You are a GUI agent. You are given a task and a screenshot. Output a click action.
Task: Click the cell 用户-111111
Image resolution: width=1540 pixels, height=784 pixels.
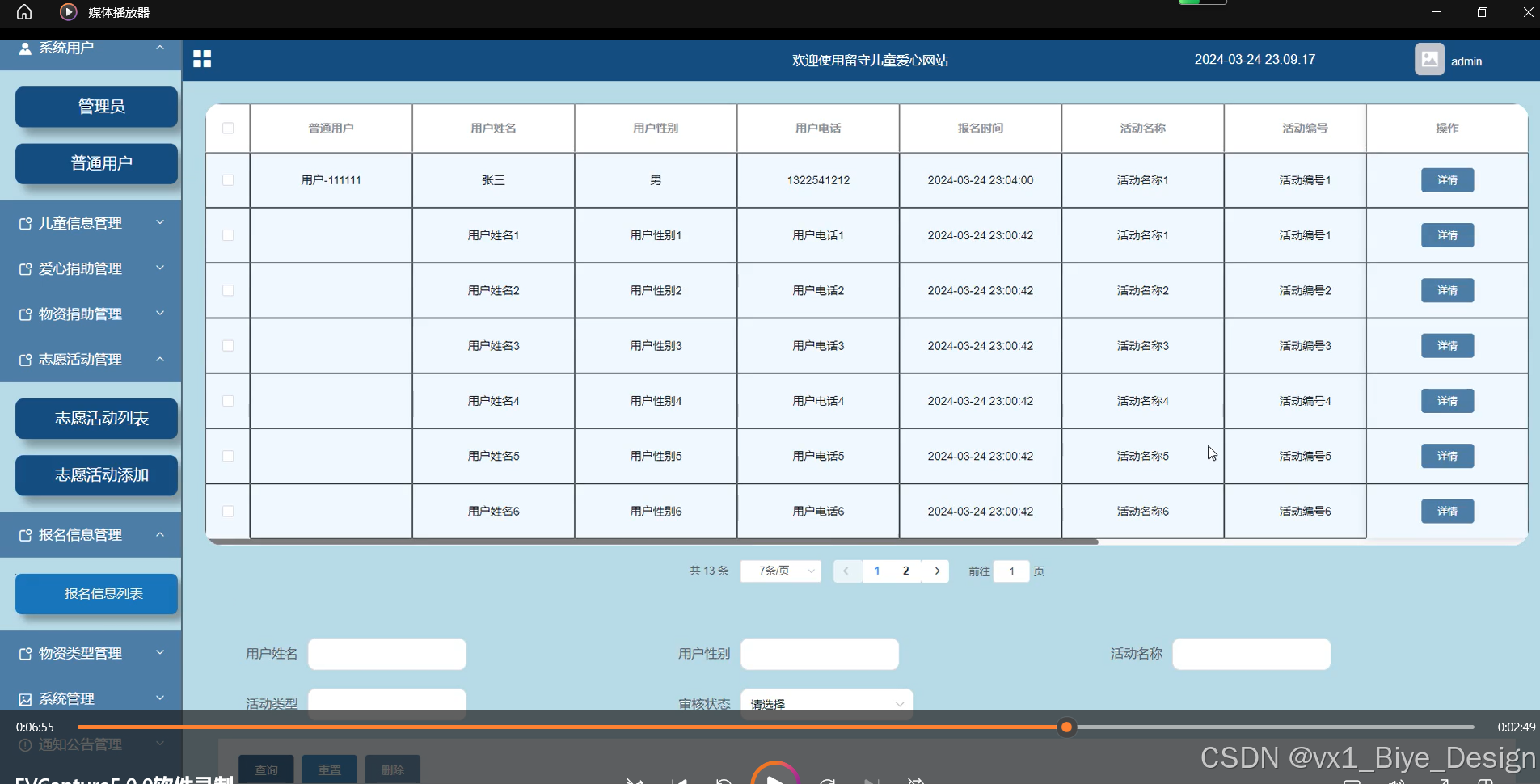coord(331,180)
